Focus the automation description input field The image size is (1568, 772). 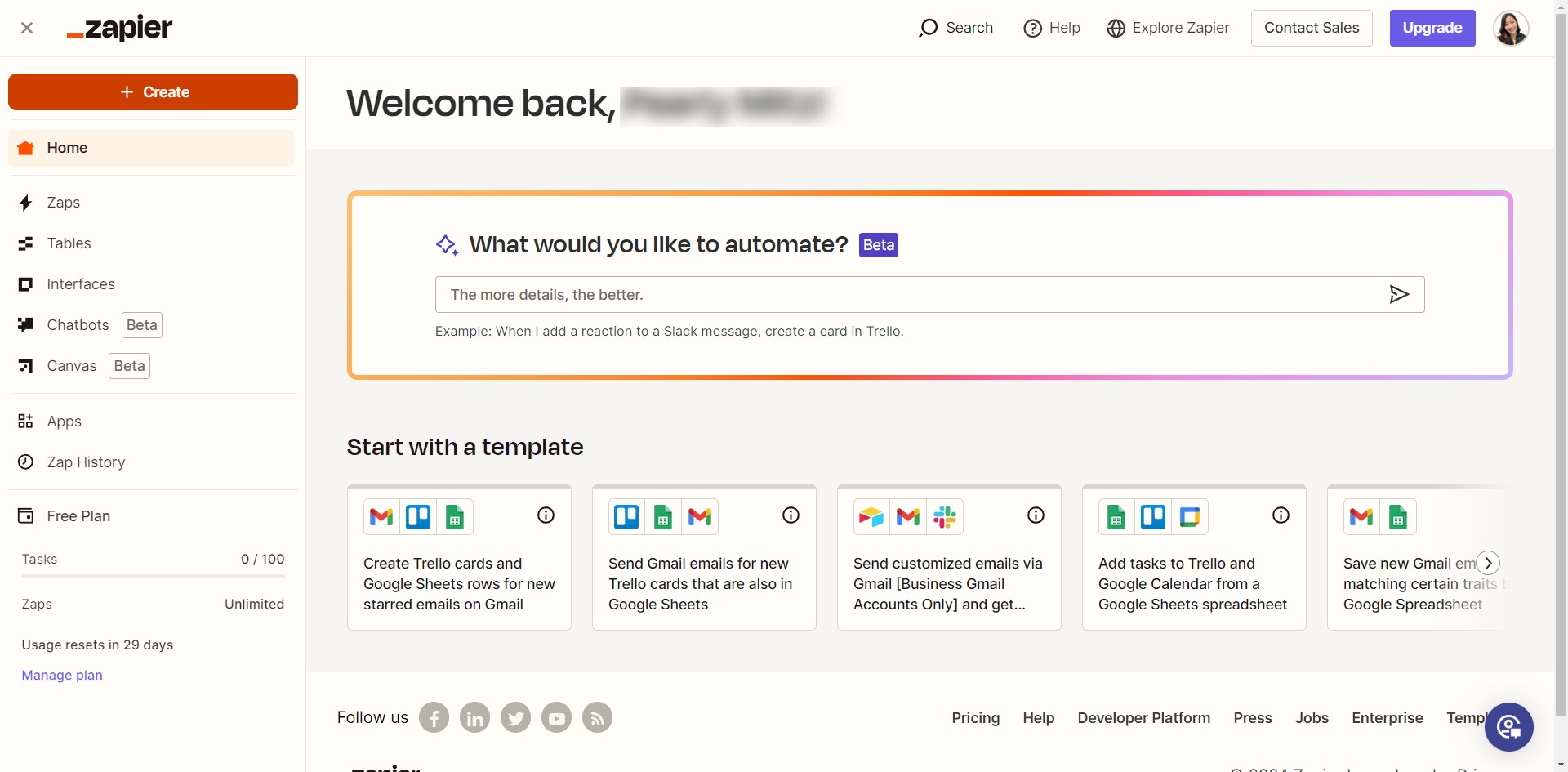point(906,295)
